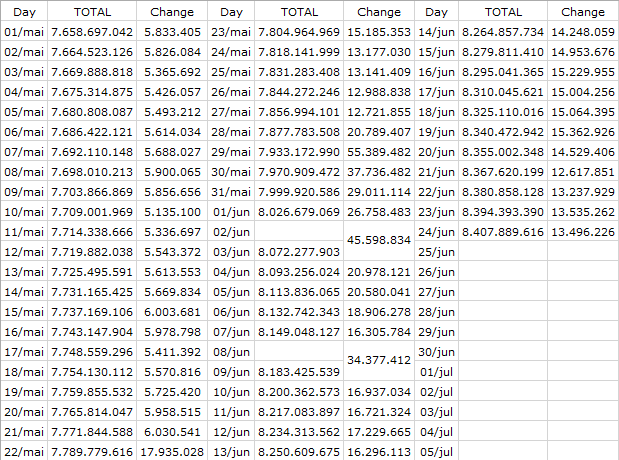Select total 8.295.041.365

pyautogui.click(x=503, y=72)
